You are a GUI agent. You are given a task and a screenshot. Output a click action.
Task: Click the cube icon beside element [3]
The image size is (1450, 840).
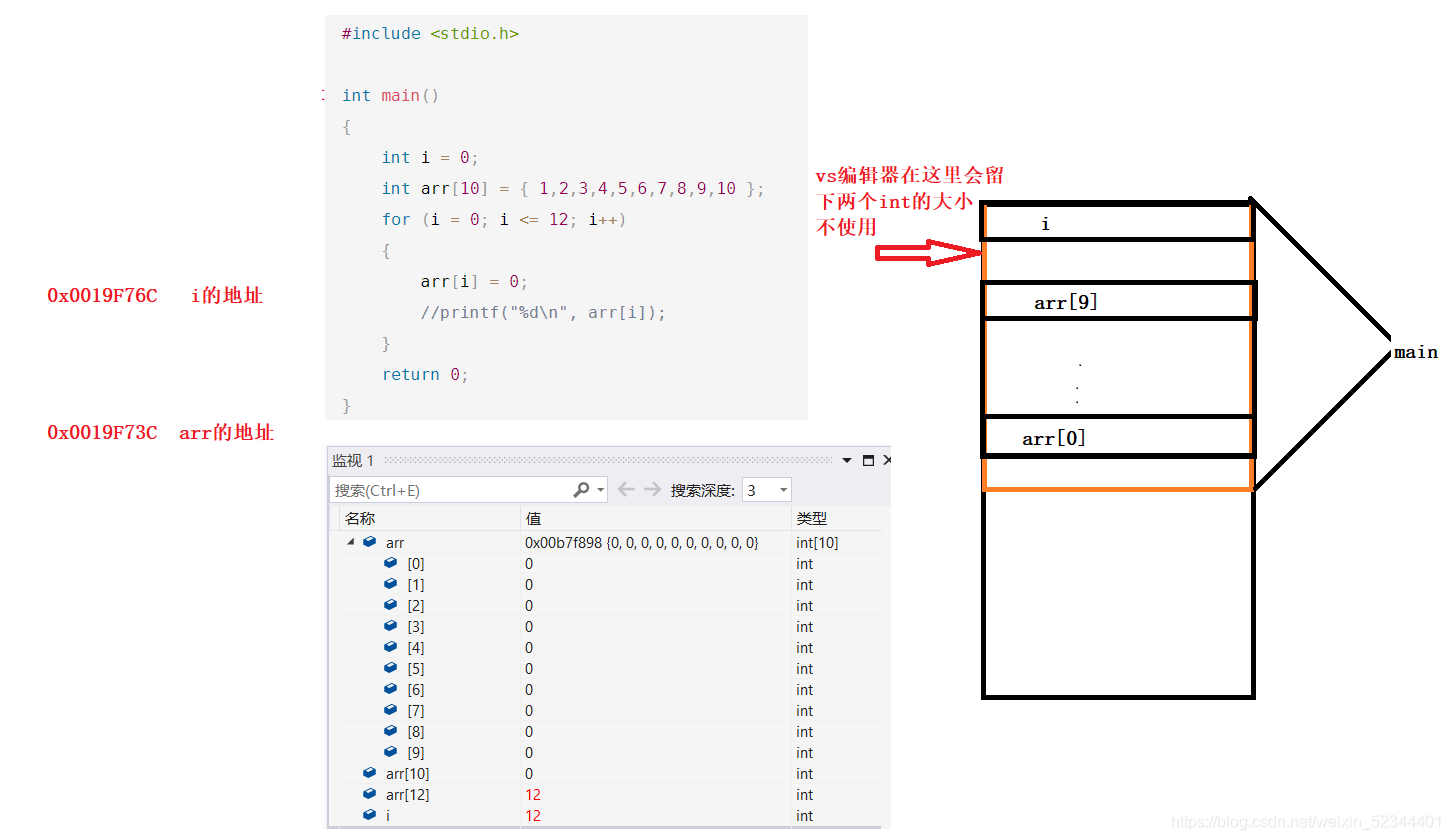(x=391, y=626)
